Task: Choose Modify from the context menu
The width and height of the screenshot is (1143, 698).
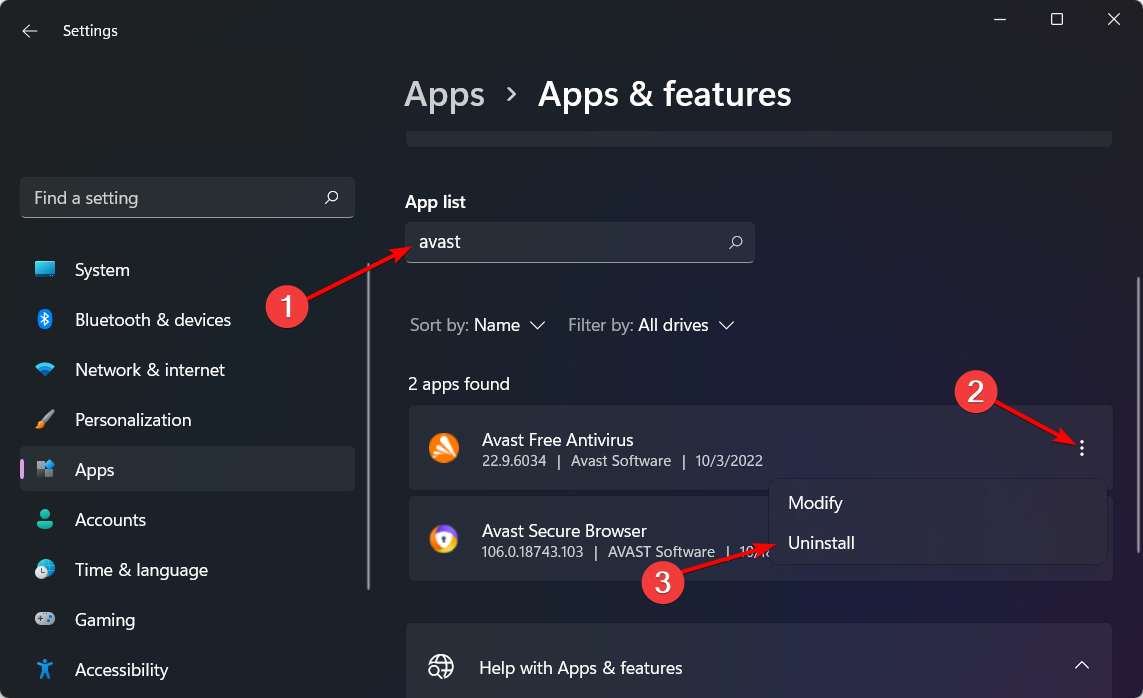Action: tap(815, 503)
